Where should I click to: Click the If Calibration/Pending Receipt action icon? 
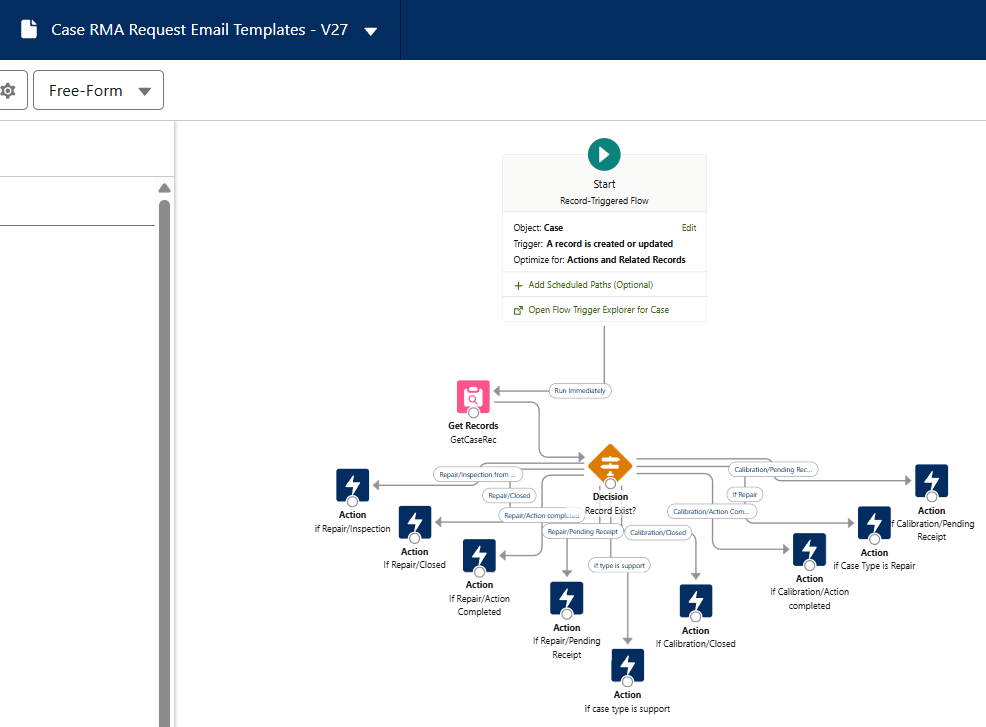pyautogui.click(x=931, y=481)
